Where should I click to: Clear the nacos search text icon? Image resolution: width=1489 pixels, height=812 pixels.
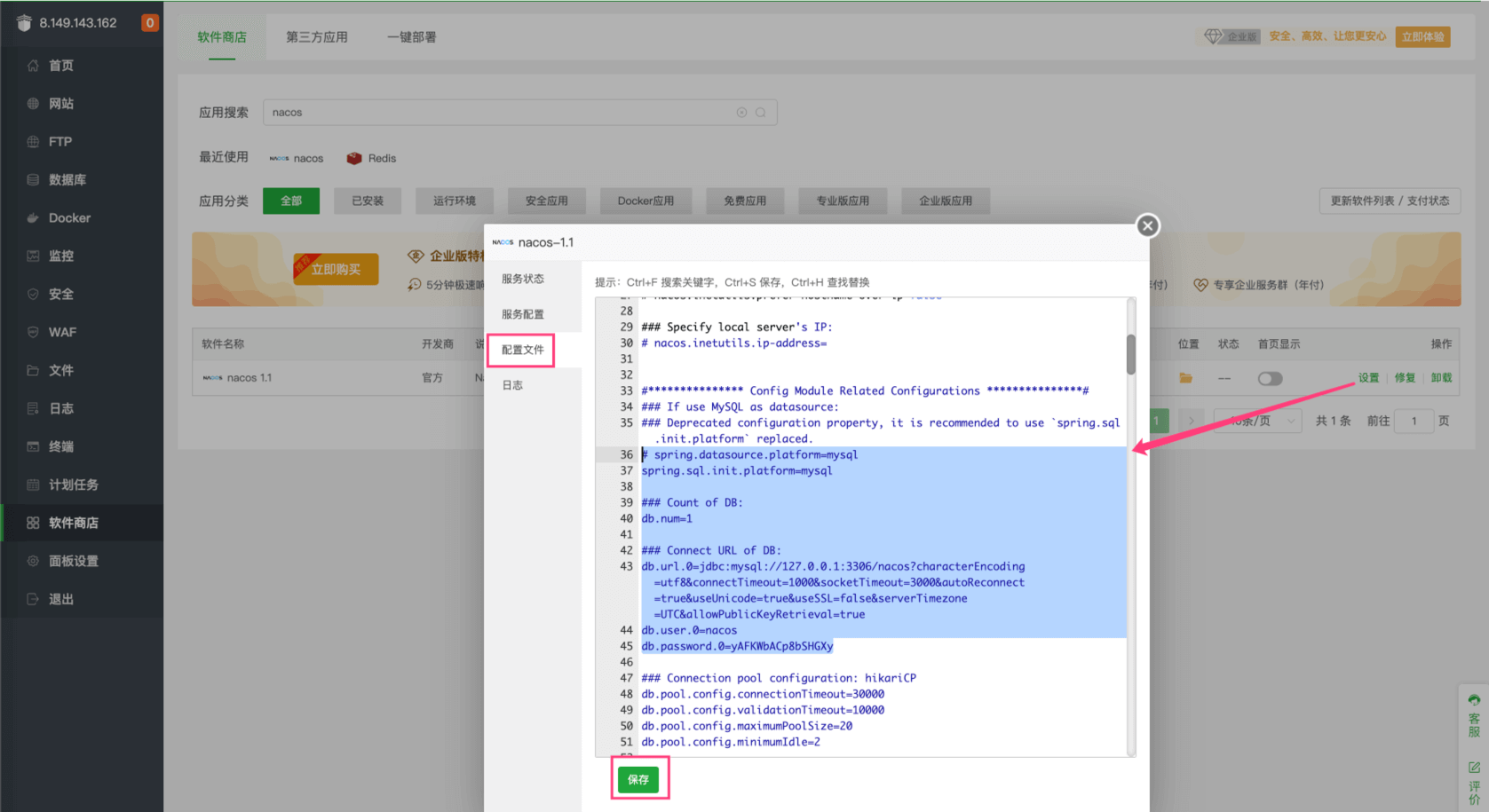coord(741,113)
